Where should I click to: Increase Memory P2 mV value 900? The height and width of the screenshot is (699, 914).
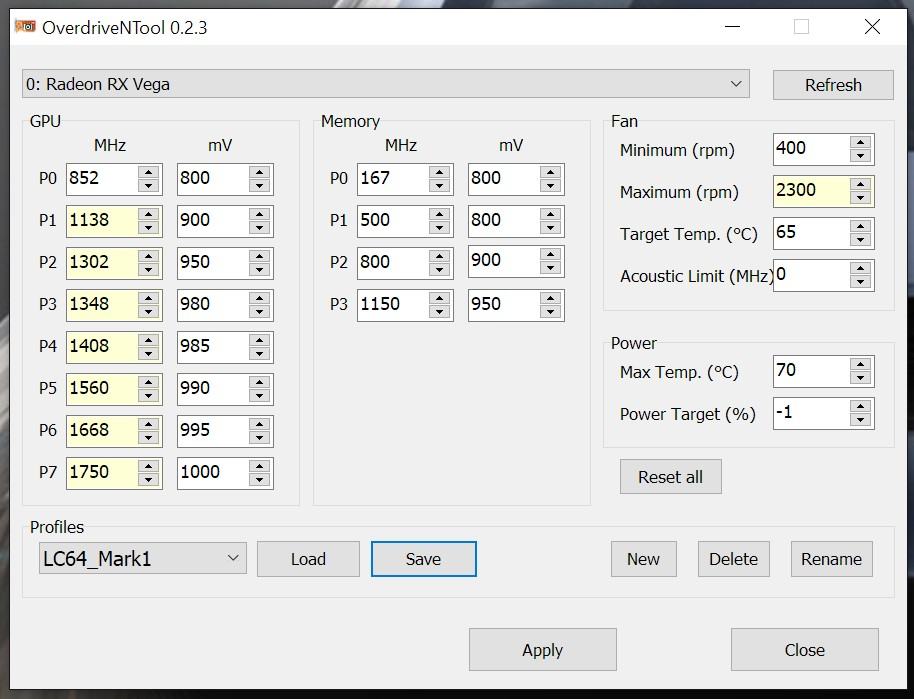[x=550, y=254]
